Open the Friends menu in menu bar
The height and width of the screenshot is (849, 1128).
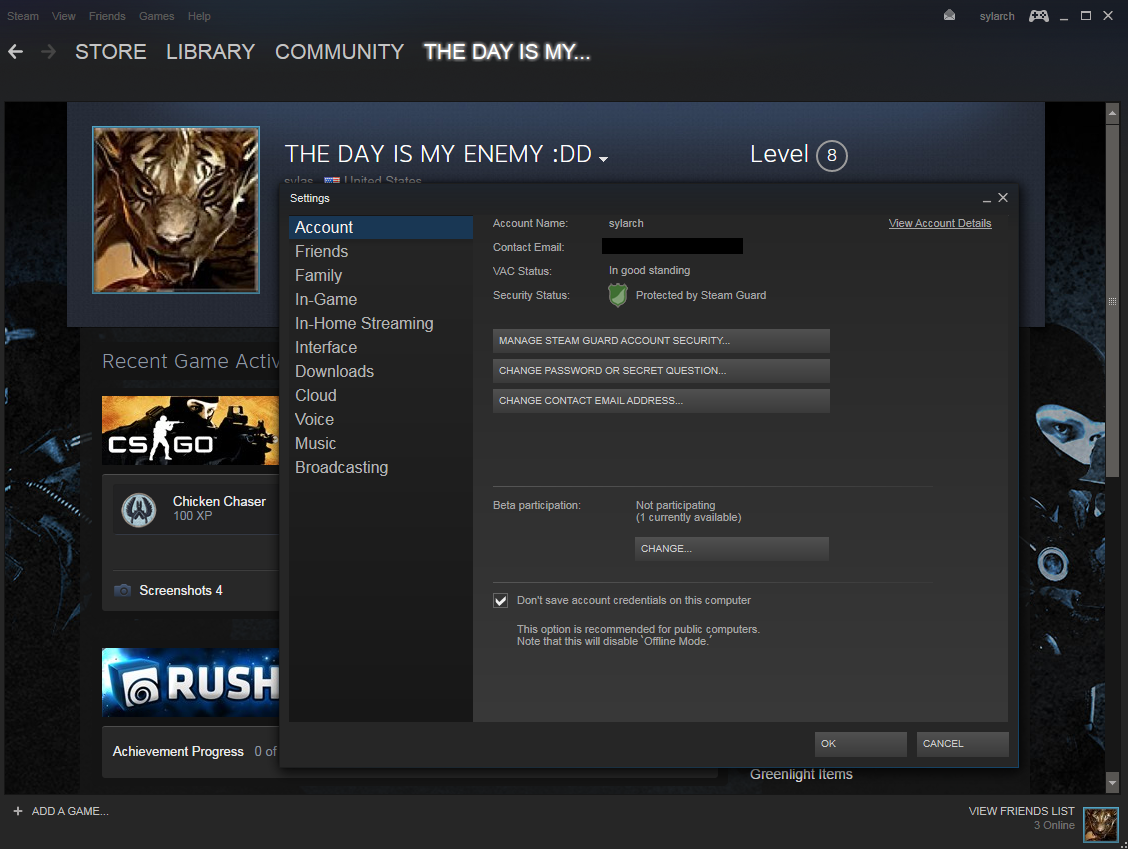pyautogui.click(x=107, y=16)
